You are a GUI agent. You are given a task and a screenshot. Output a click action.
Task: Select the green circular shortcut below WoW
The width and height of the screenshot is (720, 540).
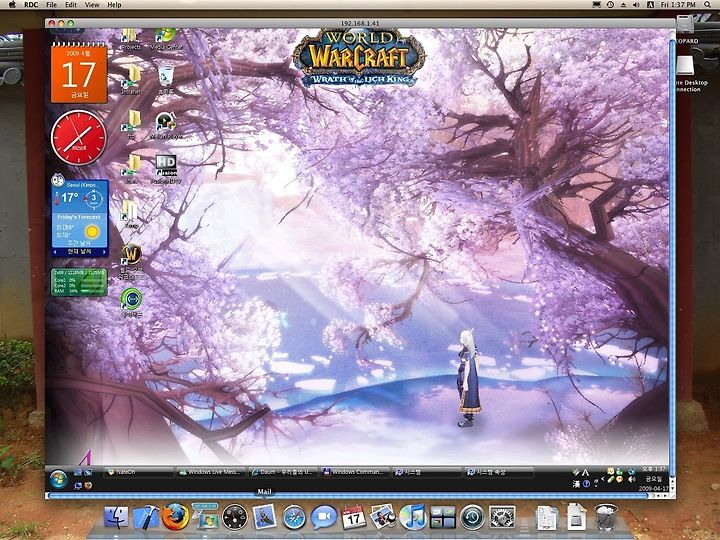(131, 302)
